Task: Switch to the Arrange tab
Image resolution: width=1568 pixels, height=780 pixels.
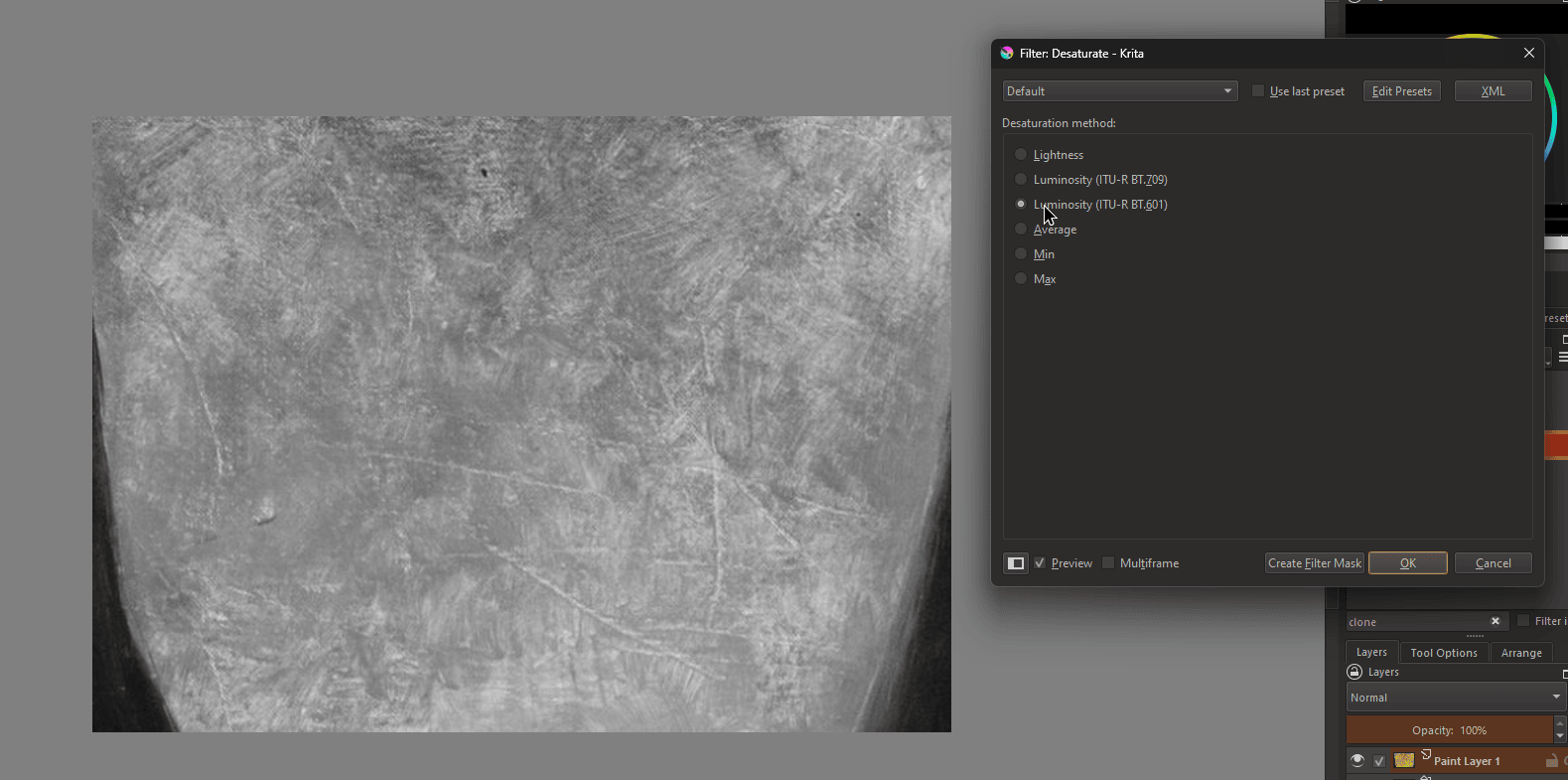Action: [1520, 653]
